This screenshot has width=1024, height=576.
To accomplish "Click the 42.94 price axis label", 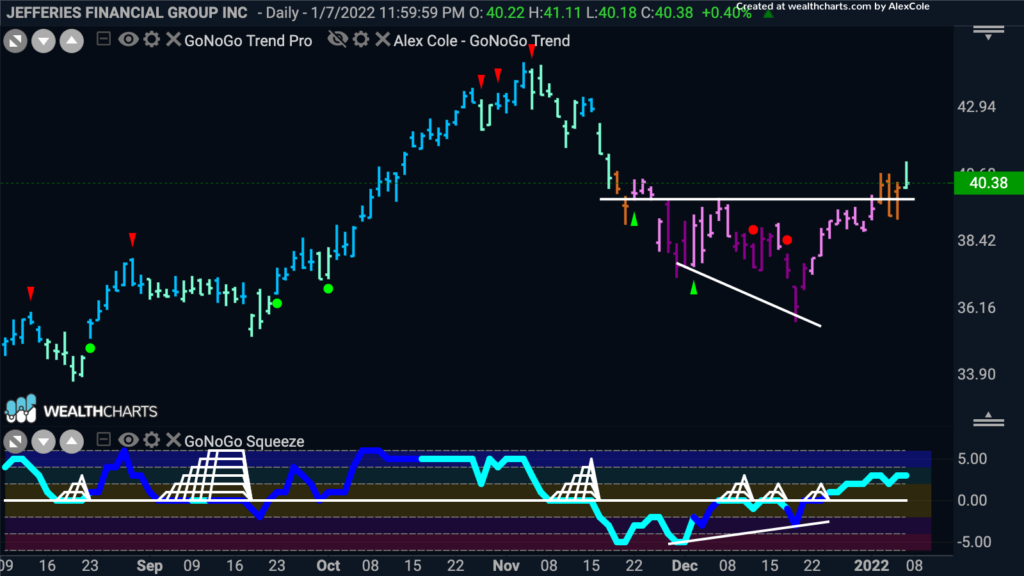I will 977,106.
